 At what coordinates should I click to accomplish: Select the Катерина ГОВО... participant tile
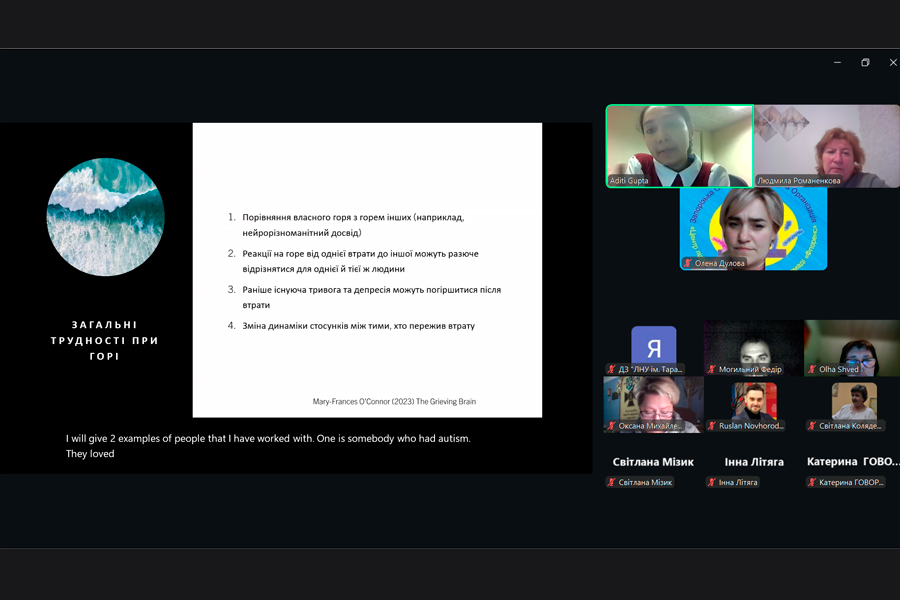point(852,462)
